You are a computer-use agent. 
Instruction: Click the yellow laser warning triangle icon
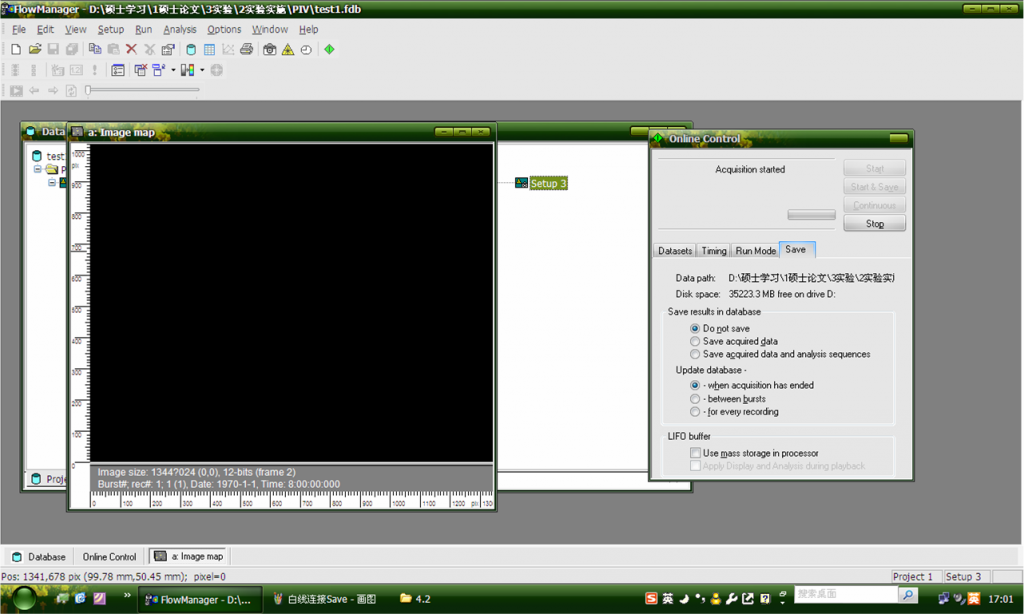[288, 50]
